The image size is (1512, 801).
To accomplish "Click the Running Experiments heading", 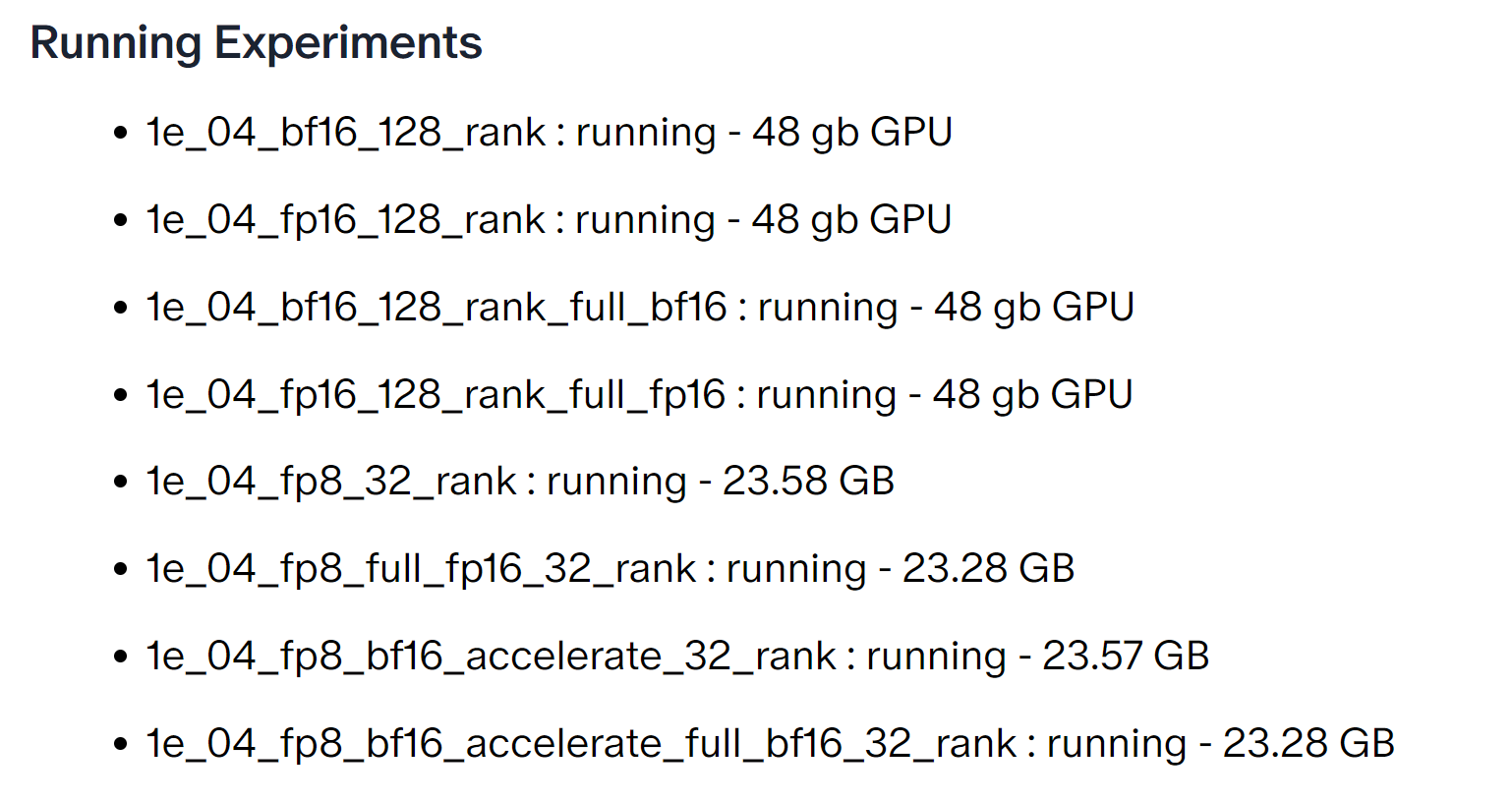I will [256, 43].
